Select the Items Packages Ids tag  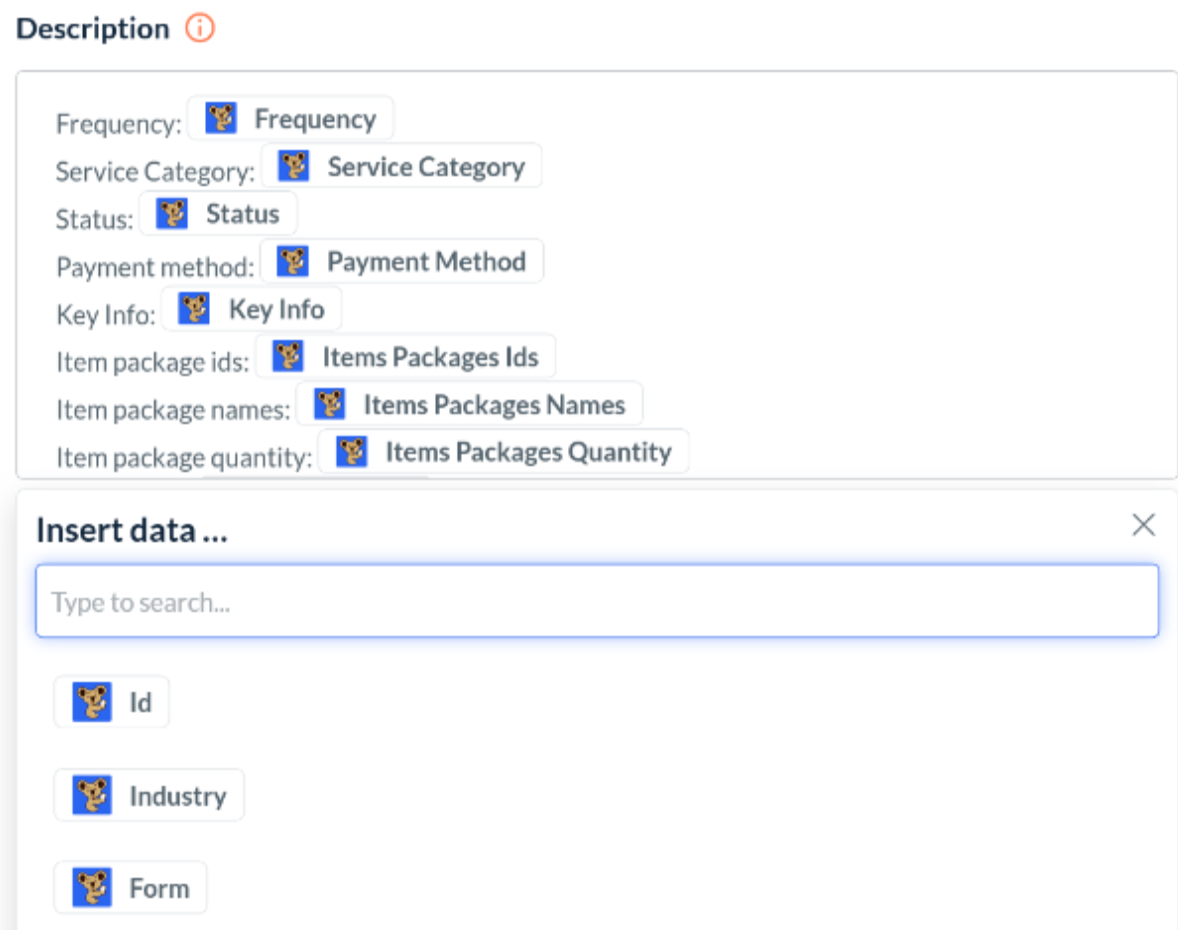[406, 356]
